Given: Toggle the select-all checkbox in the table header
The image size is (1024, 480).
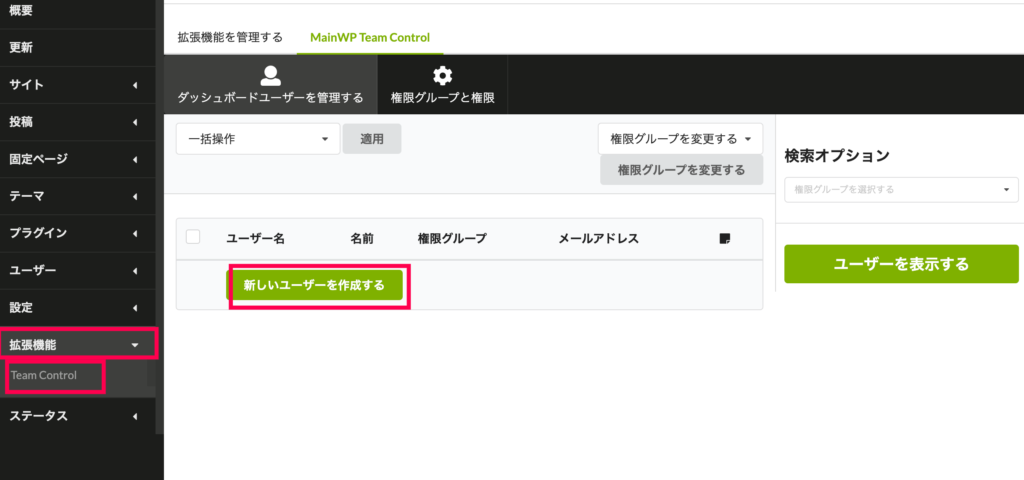Looking at the screenshot, I should click(x=193, y=237).
